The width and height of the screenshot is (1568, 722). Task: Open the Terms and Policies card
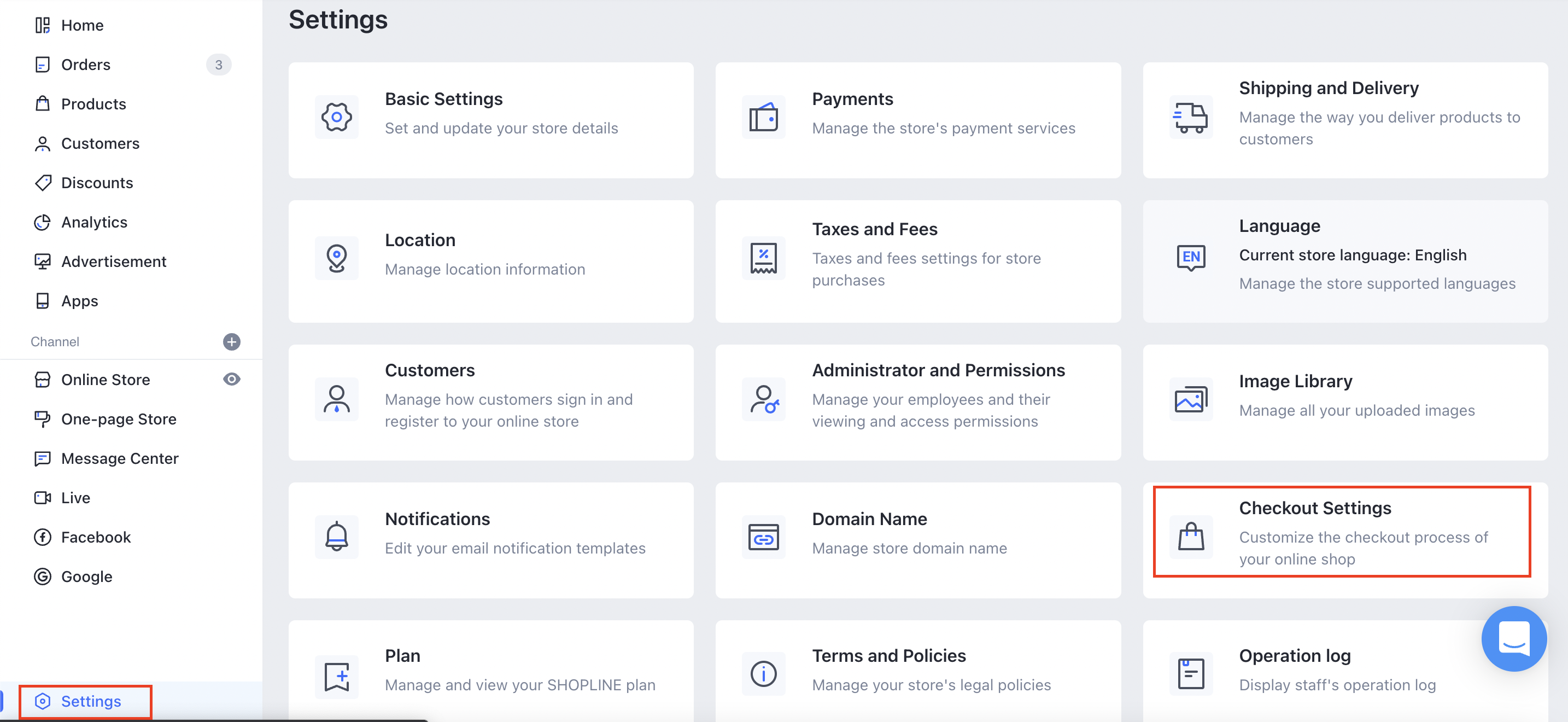point(917,671)
